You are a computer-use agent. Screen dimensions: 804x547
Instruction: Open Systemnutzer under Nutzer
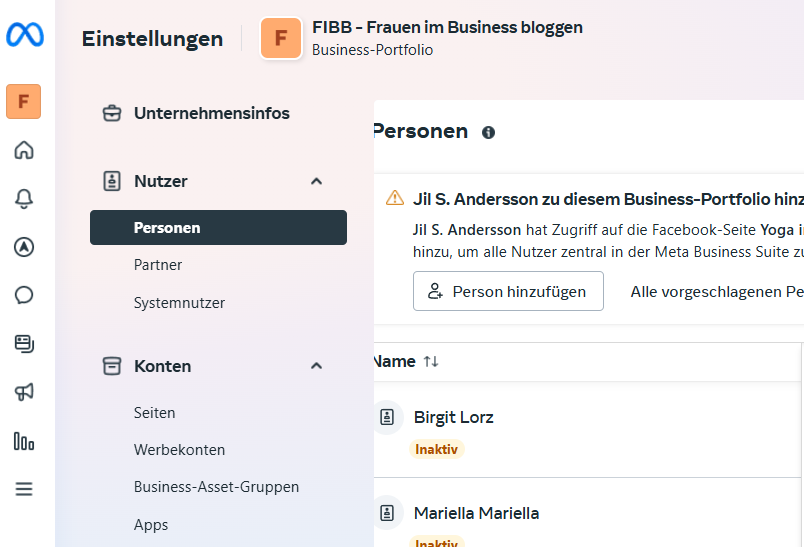pos(179,303)
